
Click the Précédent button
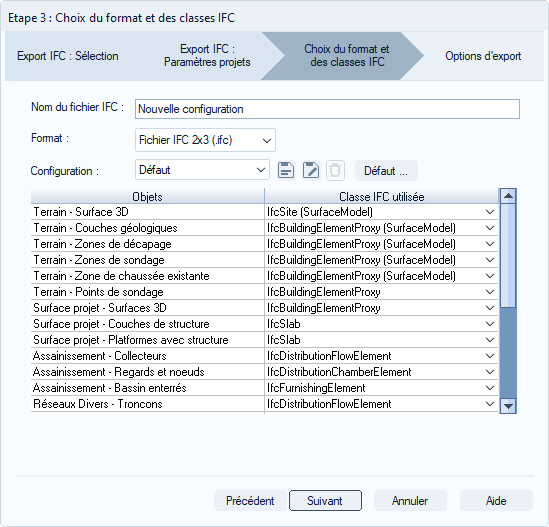coord(250,500)
